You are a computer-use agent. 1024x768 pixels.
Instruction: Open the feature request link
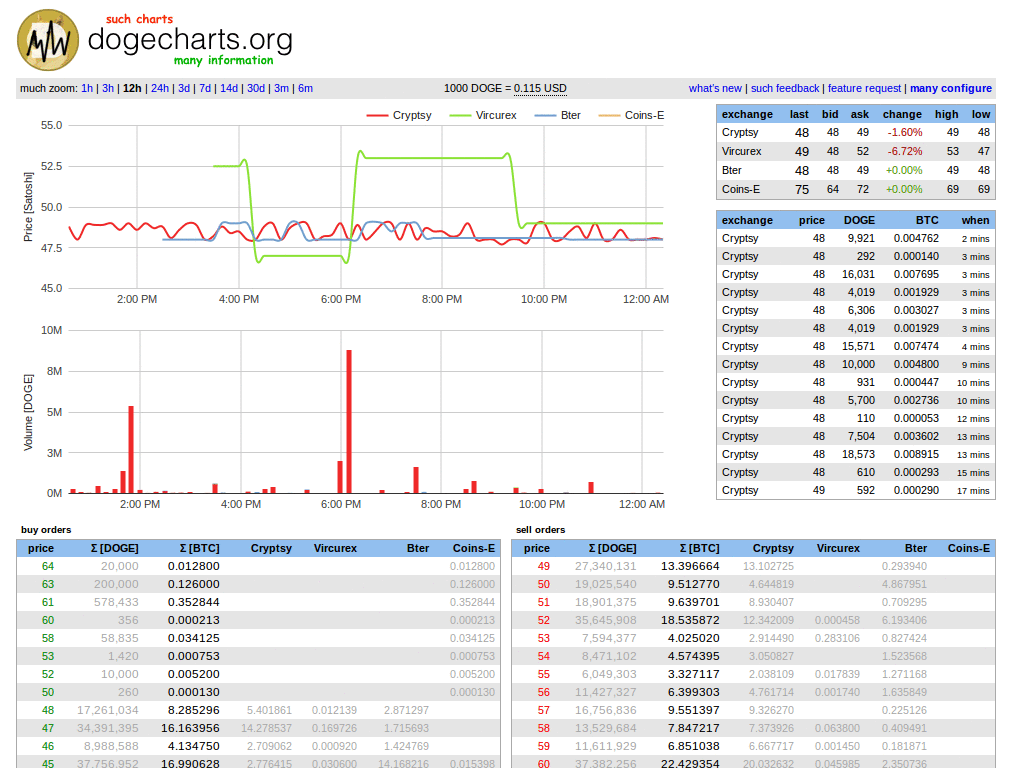[x=865, y=88]
